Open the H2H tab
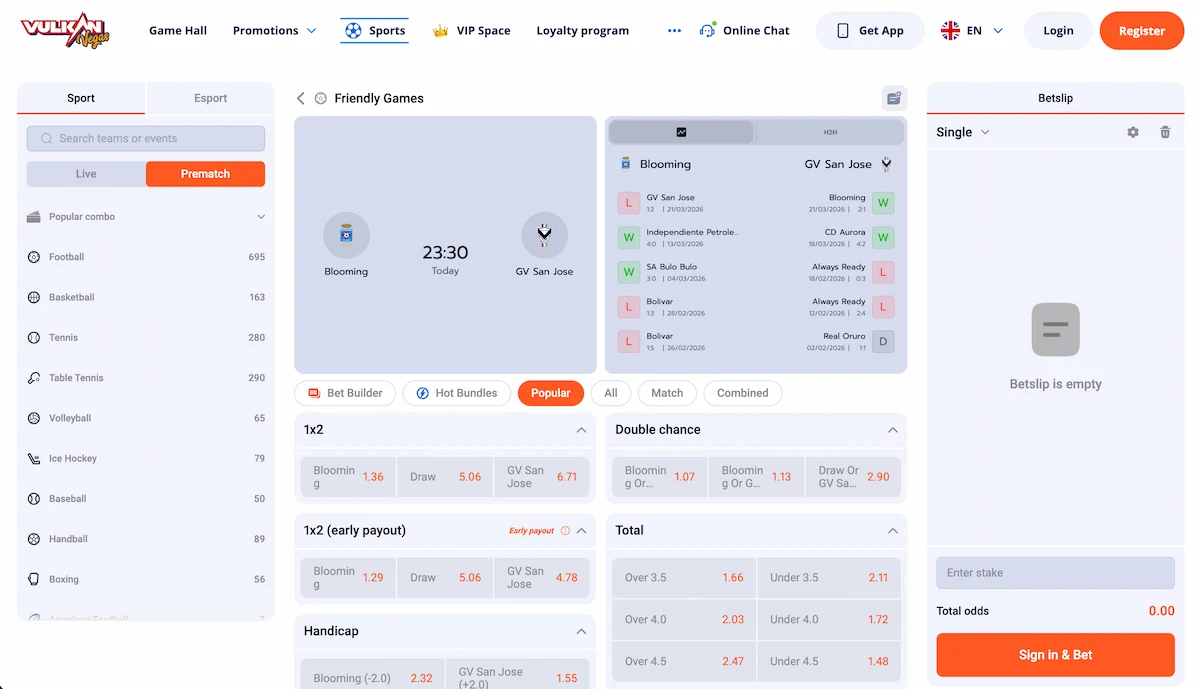This screenshot has width=1200, height=689. (x=830, y=132)
